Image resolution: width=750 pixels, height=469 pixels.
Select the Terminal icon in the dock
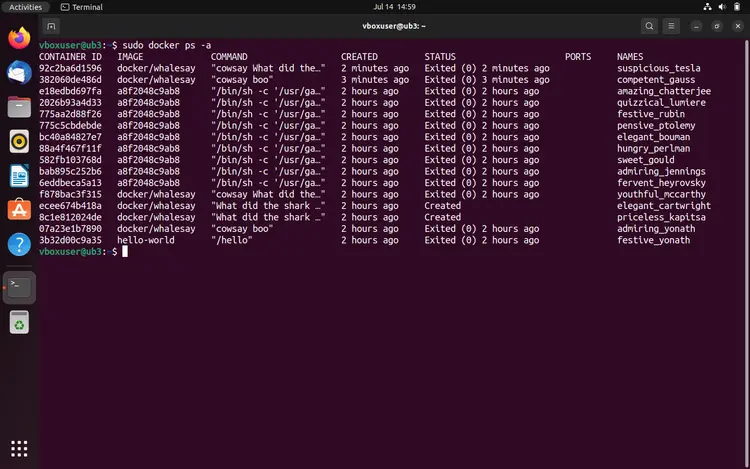coord(19,287)
